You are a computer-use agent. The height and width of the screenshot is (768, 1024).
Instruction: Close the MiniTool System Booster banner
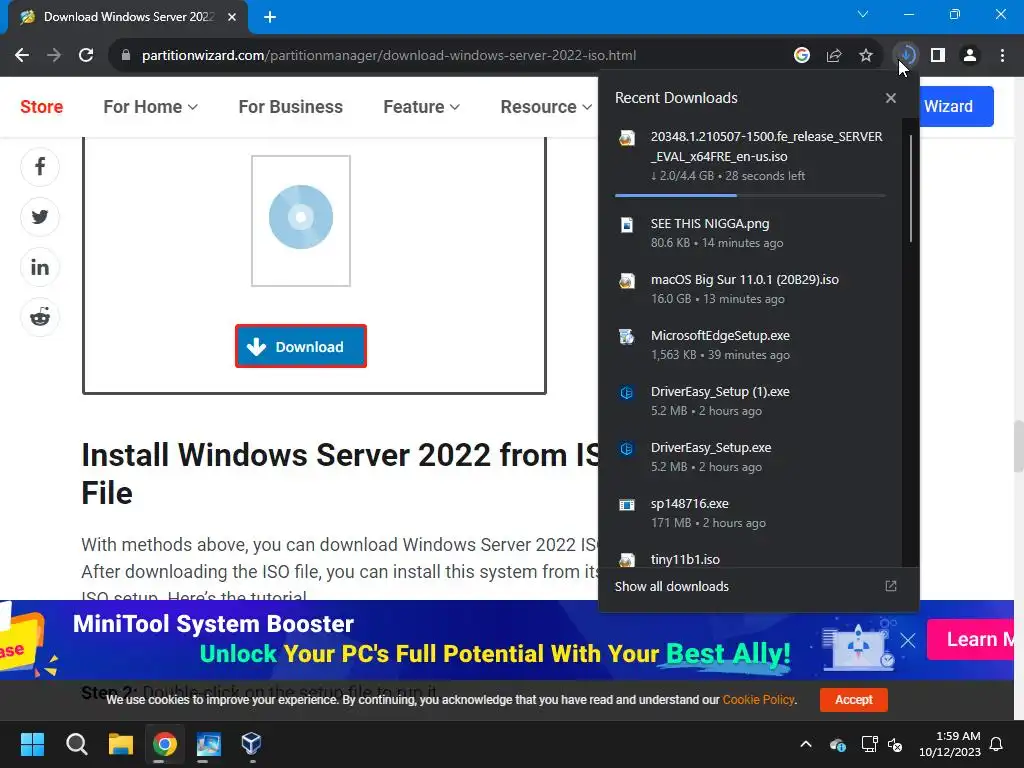(908, 640)
